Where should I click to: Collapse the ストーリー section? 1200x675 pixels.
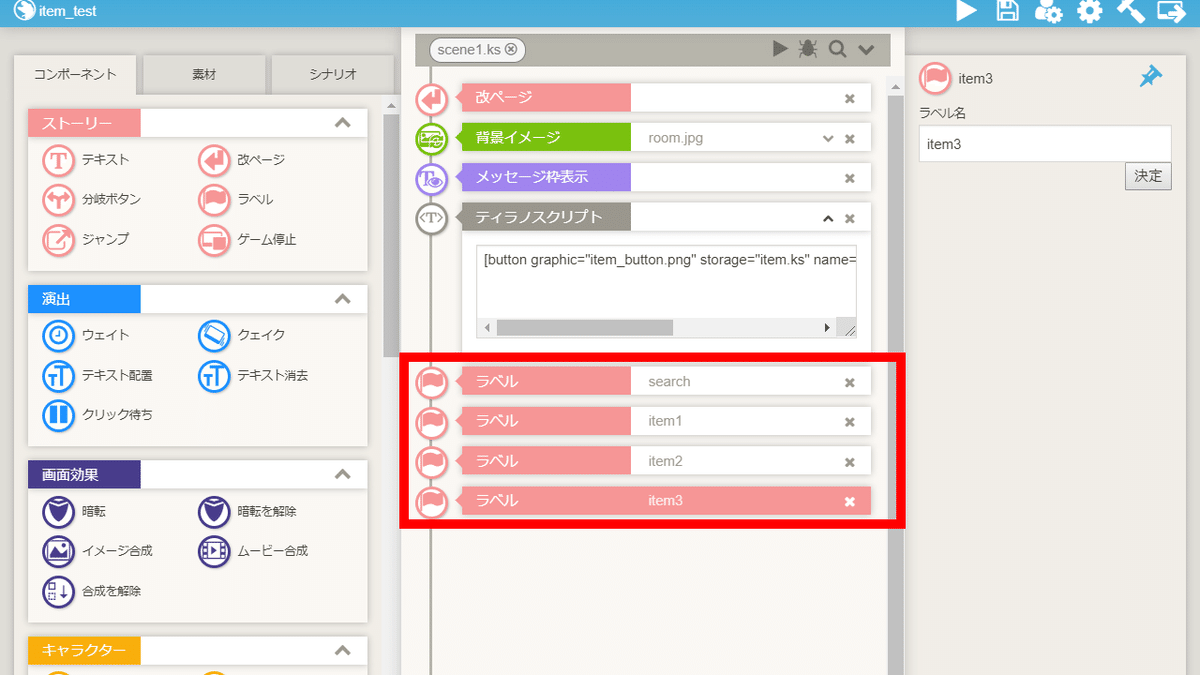pyautogui.click(x=342, y=123)
